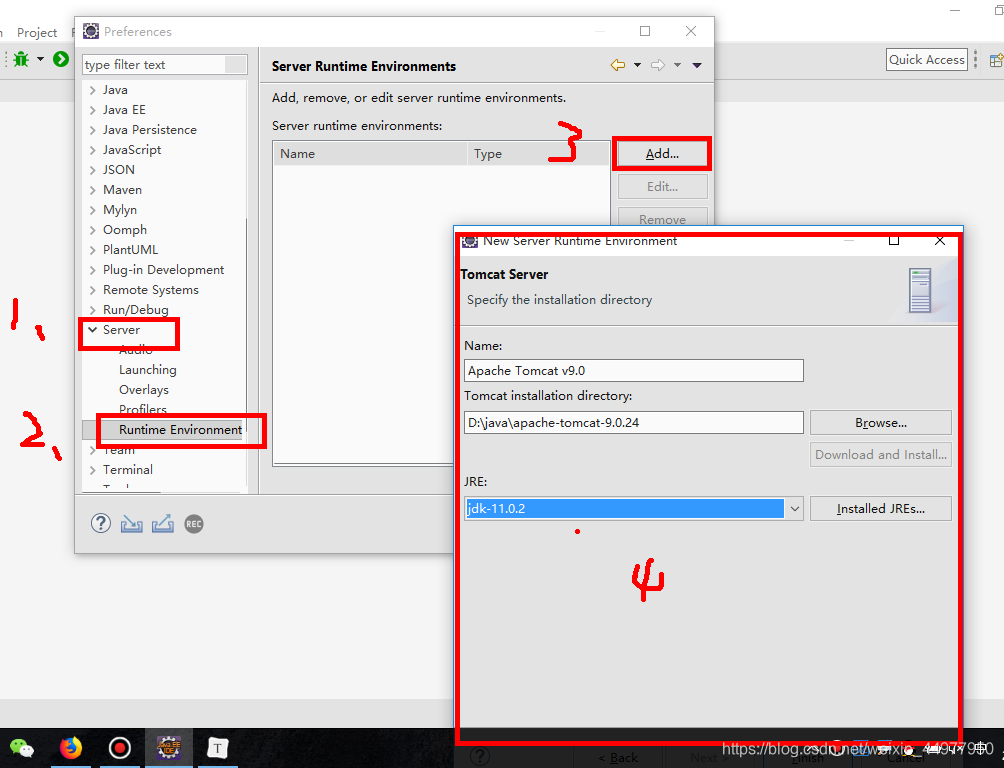The width and height of the screenshot is (1004, 768).
Task: Click the Export preferences icon
Action: click(x=163, y=524)
